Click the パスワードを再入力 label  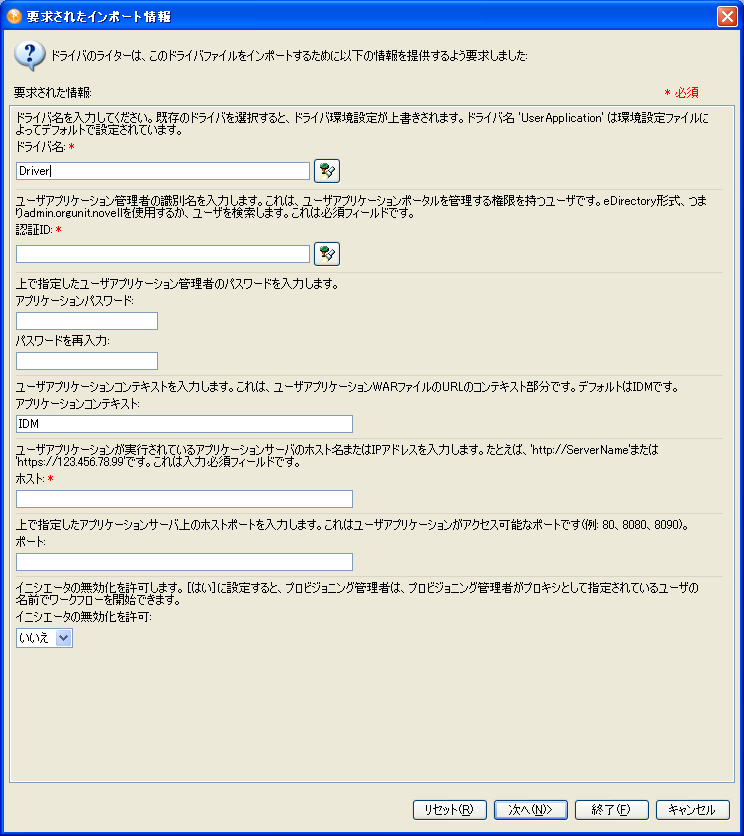point(62,341)
